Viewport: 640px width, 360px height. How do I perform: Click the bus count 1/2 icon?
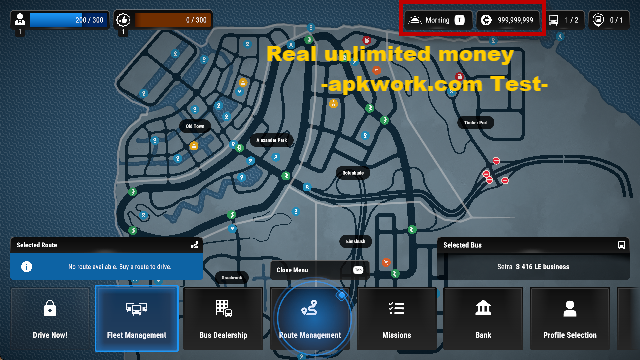(553, 20)
